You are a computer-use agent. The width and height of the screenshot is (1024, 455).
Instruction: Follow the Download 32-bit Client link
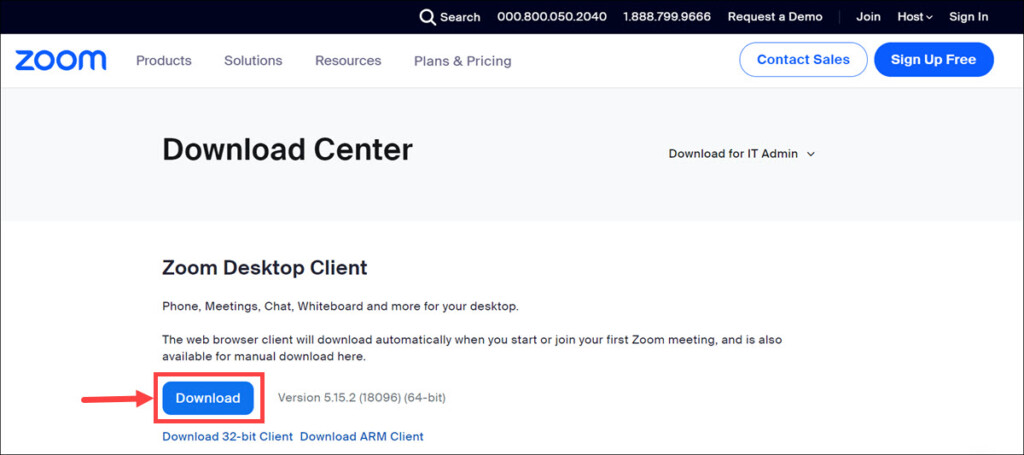(x=227, y=437)
